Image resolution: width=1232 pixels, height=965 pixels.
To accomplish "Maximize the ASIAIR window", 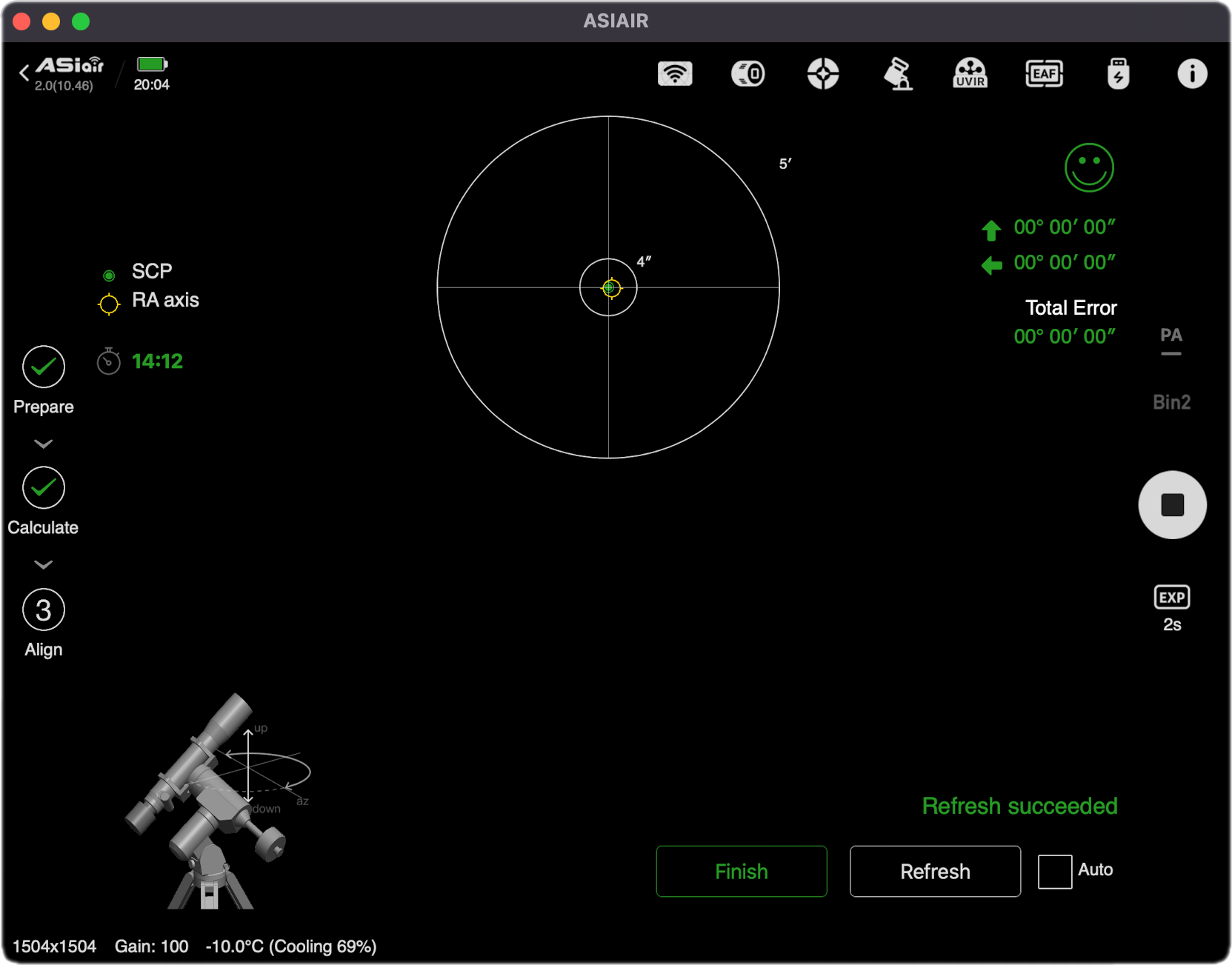I will tap(81, 21).
